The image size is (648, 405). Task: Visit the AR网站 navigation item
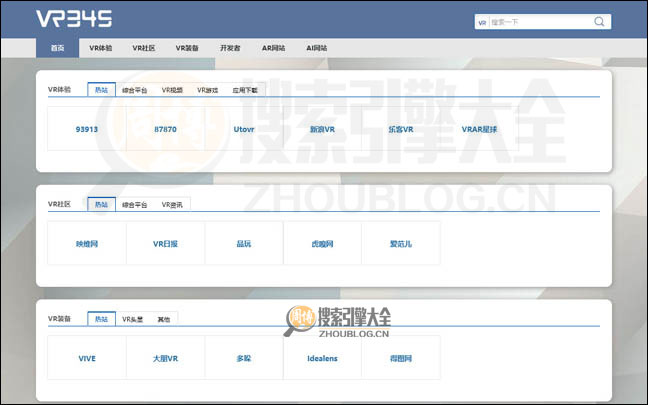pos(273,48)
